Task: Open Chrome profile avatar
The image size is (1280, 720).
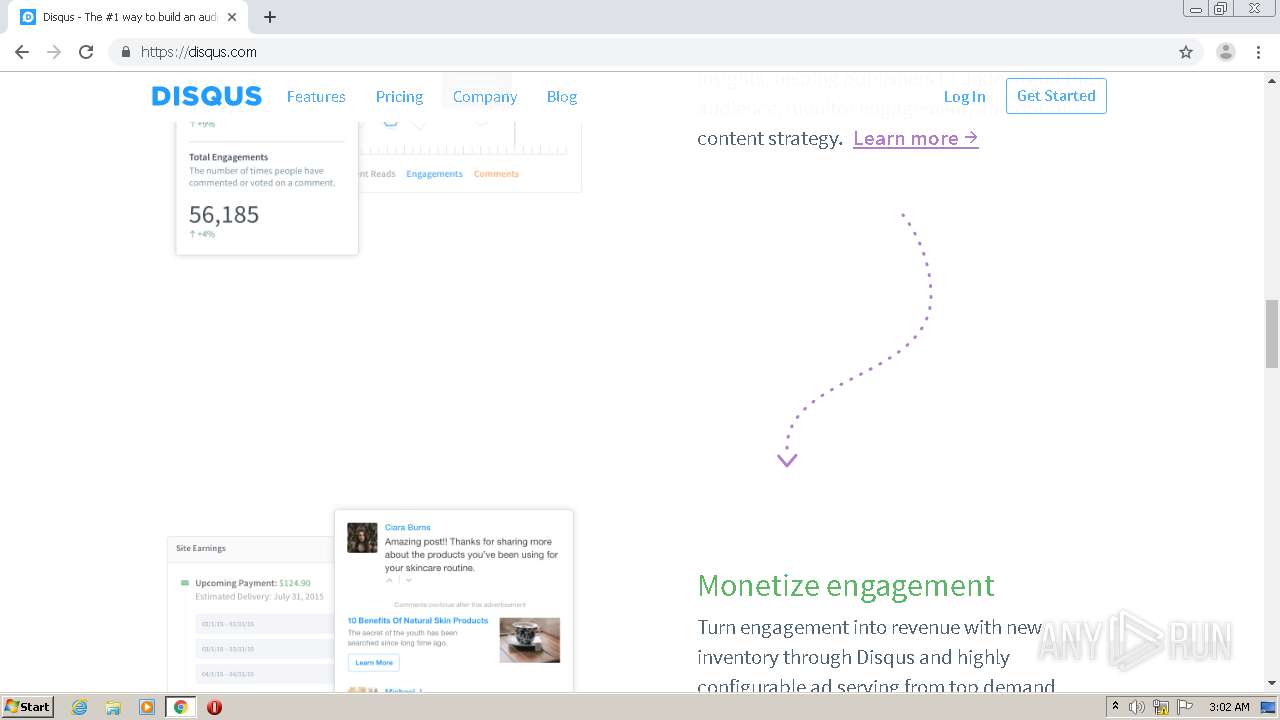Action: (x=1226, y=52)
